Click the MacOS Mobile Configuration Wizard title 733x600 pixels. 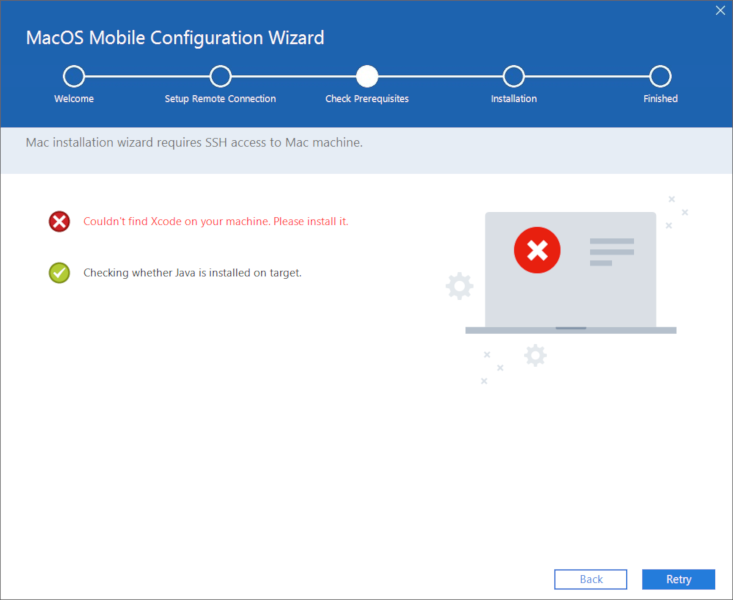click(x=175, y=37)
